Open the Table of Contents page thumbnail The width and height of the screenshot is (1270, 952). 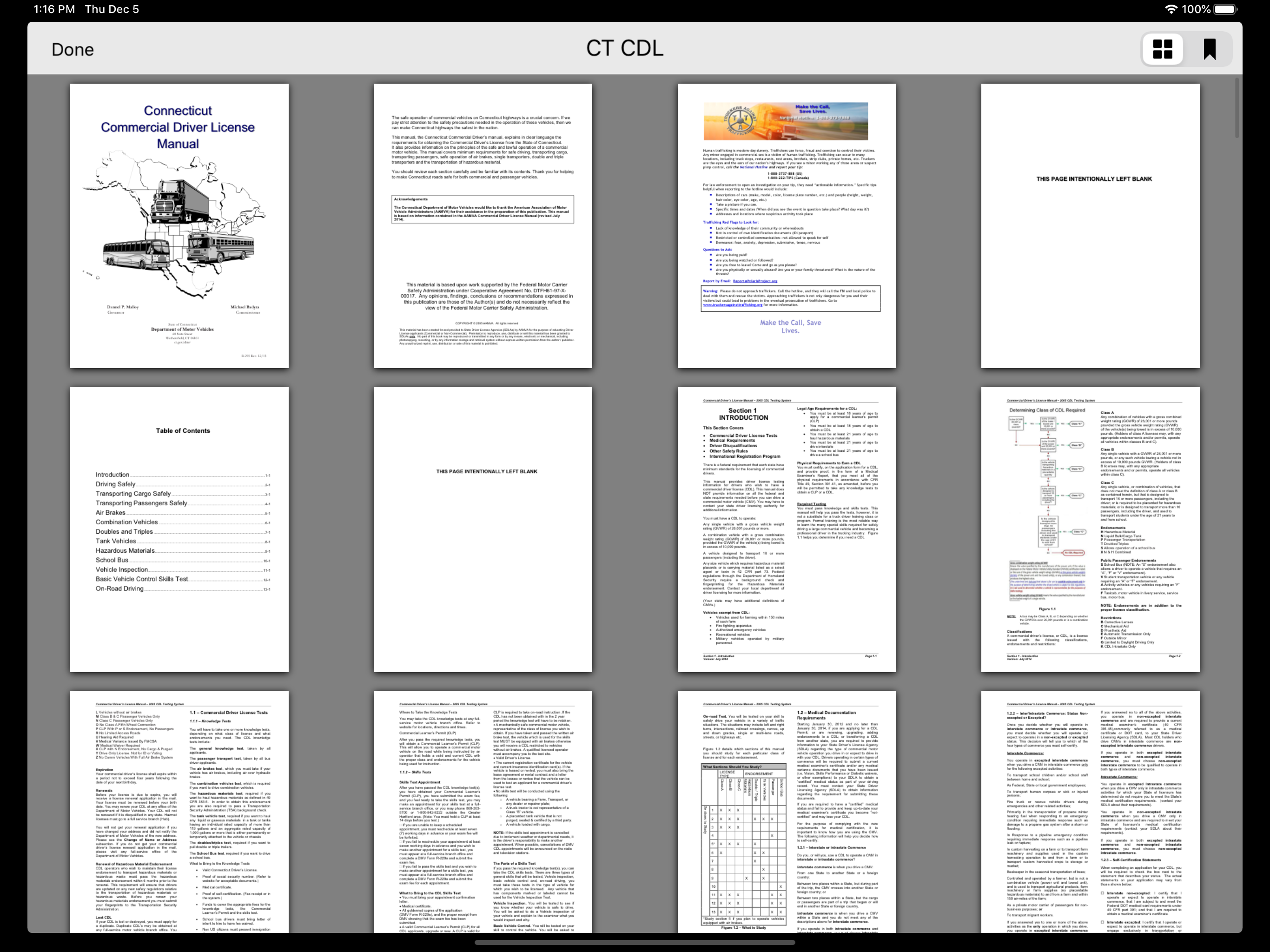pos(179,529)
